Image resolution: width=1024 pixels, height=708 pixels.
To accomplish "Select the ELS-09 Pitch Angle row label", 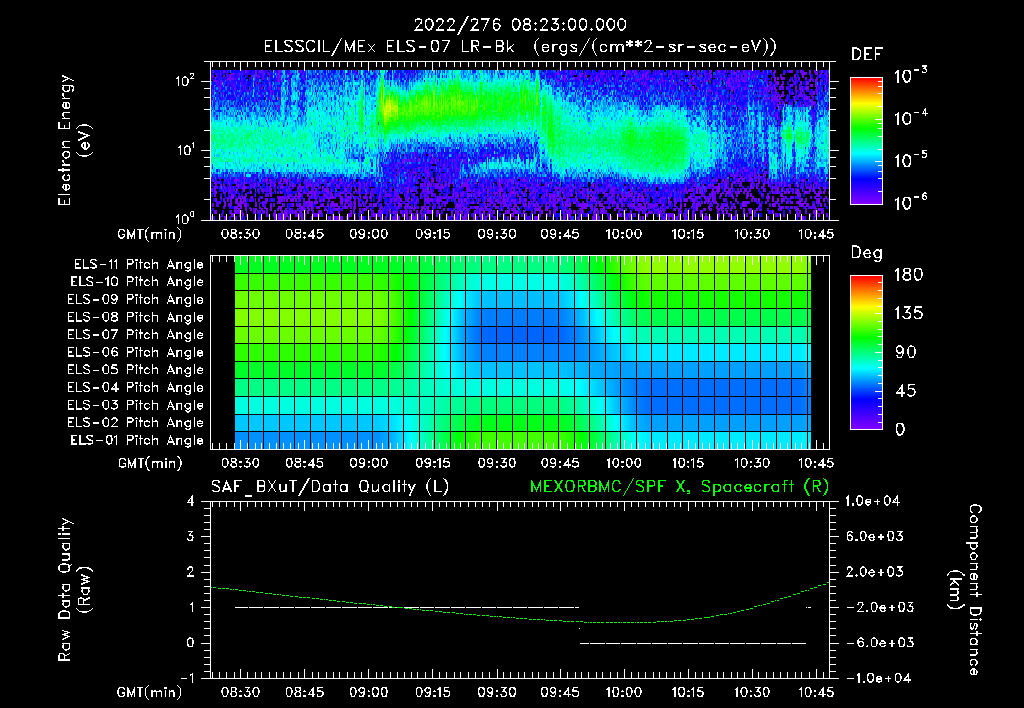I will pyautogui.click(x=136, y=300).
